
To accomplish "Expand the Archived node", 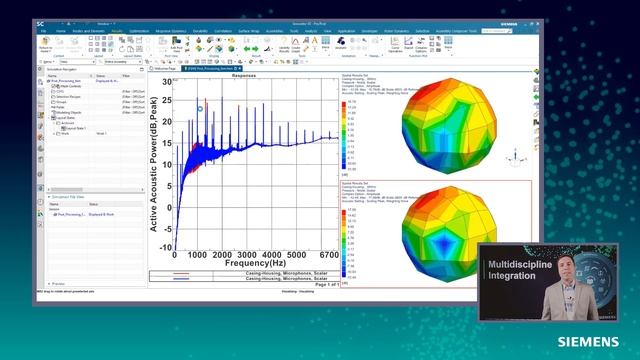I will tap(54, 123).
